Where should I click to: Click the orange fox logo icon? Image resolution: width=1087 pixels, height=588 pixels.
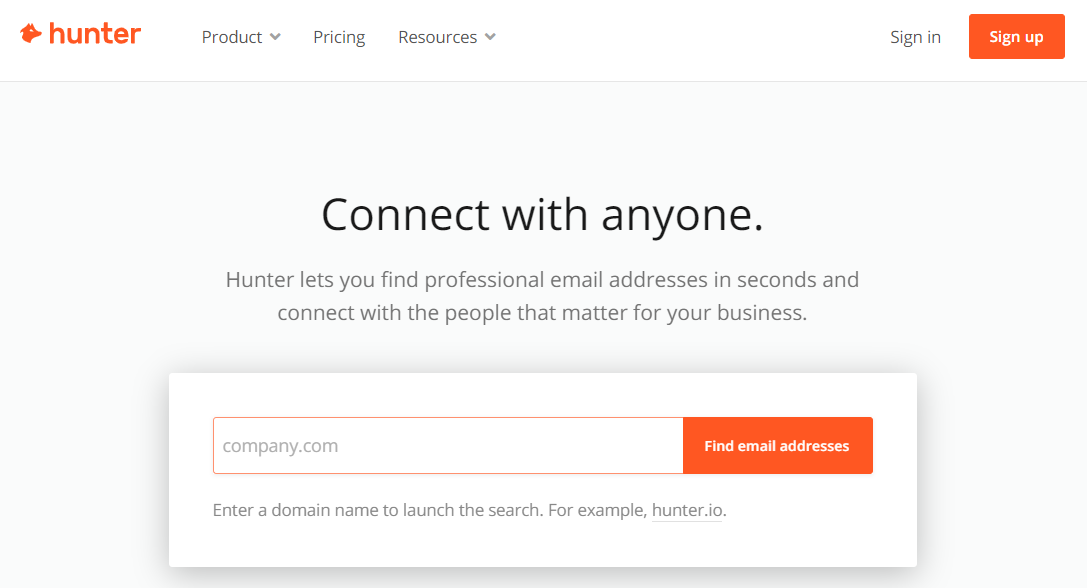31,33
